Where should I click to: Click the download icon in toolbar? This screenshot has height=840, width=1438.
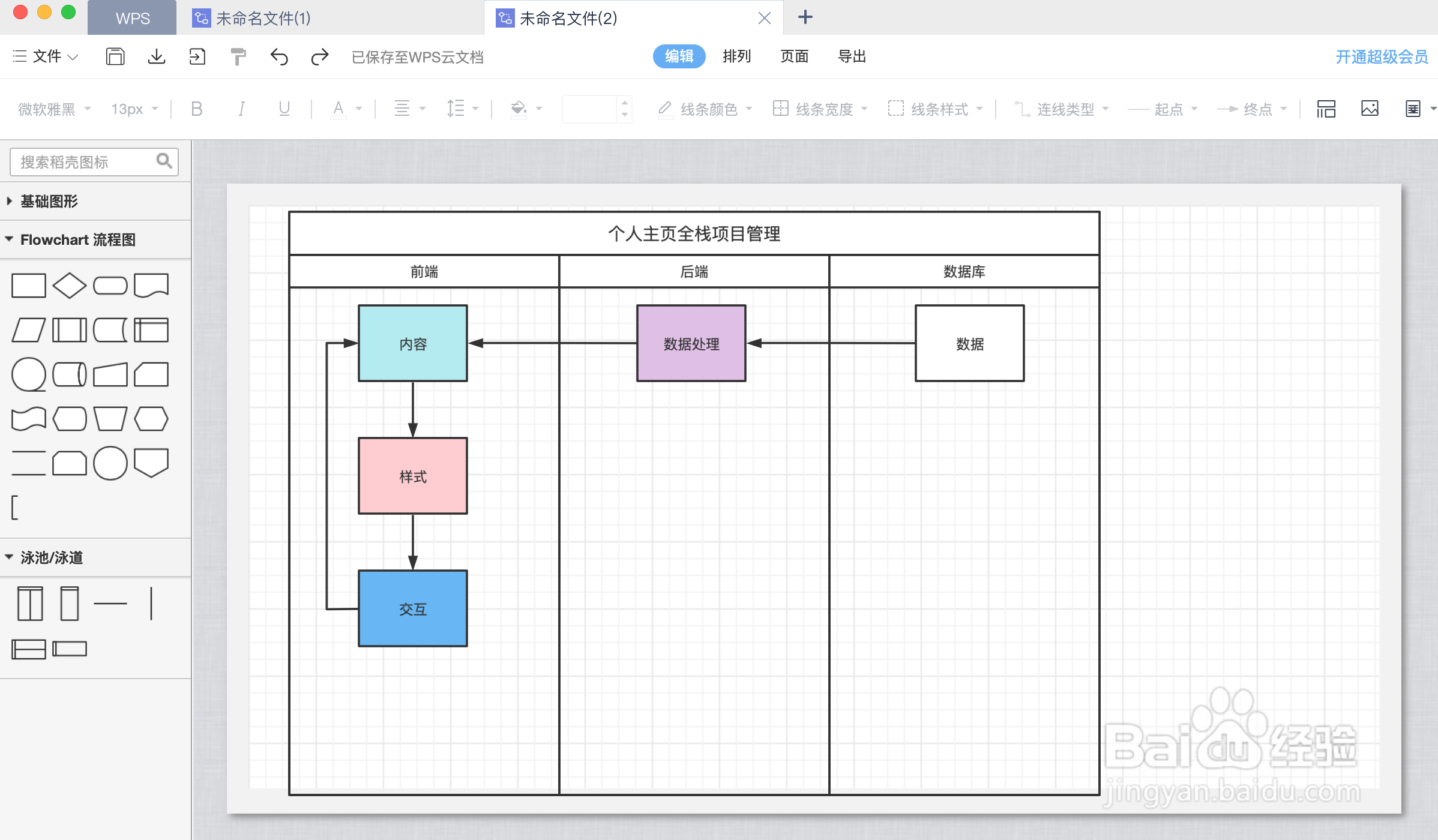157,56
